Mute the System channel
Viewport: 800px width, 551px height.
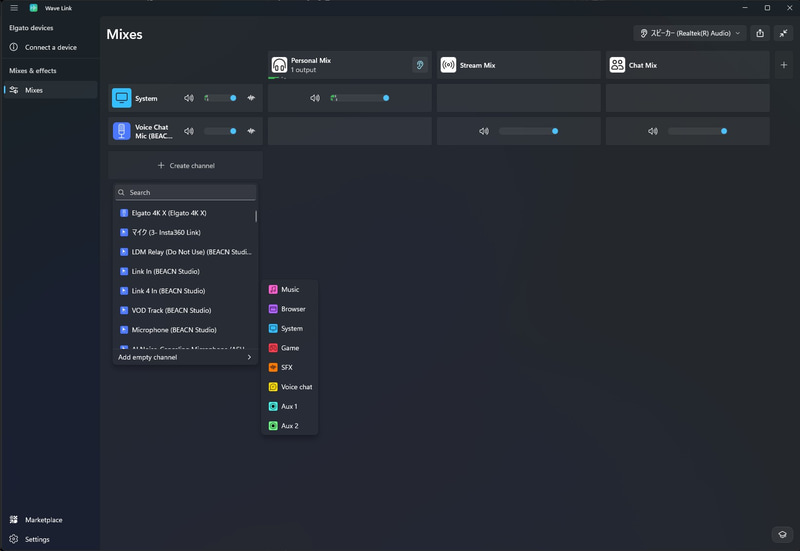pyautogui.click(x=189, y=98)
